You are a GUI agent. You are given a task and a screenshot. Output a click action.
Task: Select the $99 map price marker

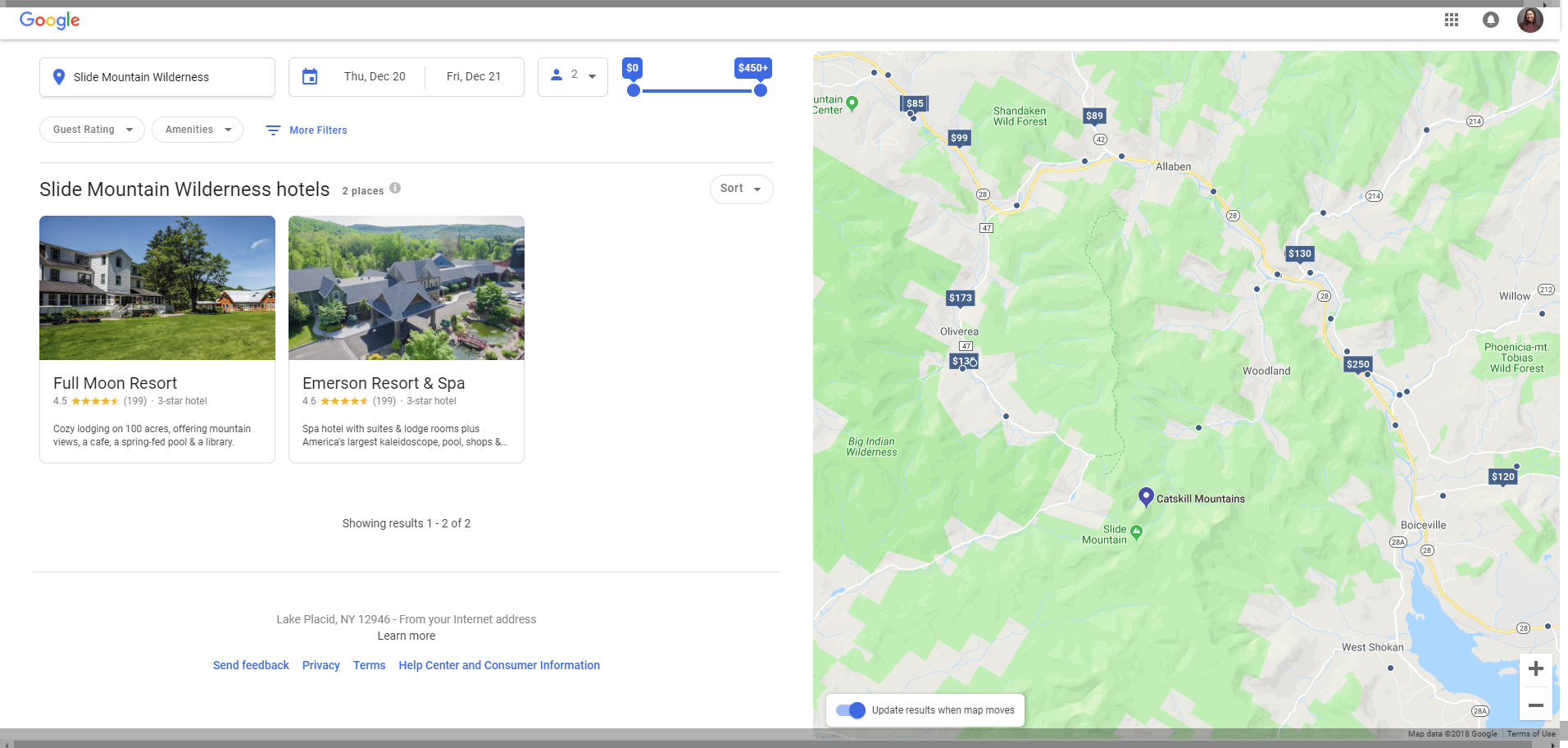pos(959,138)
